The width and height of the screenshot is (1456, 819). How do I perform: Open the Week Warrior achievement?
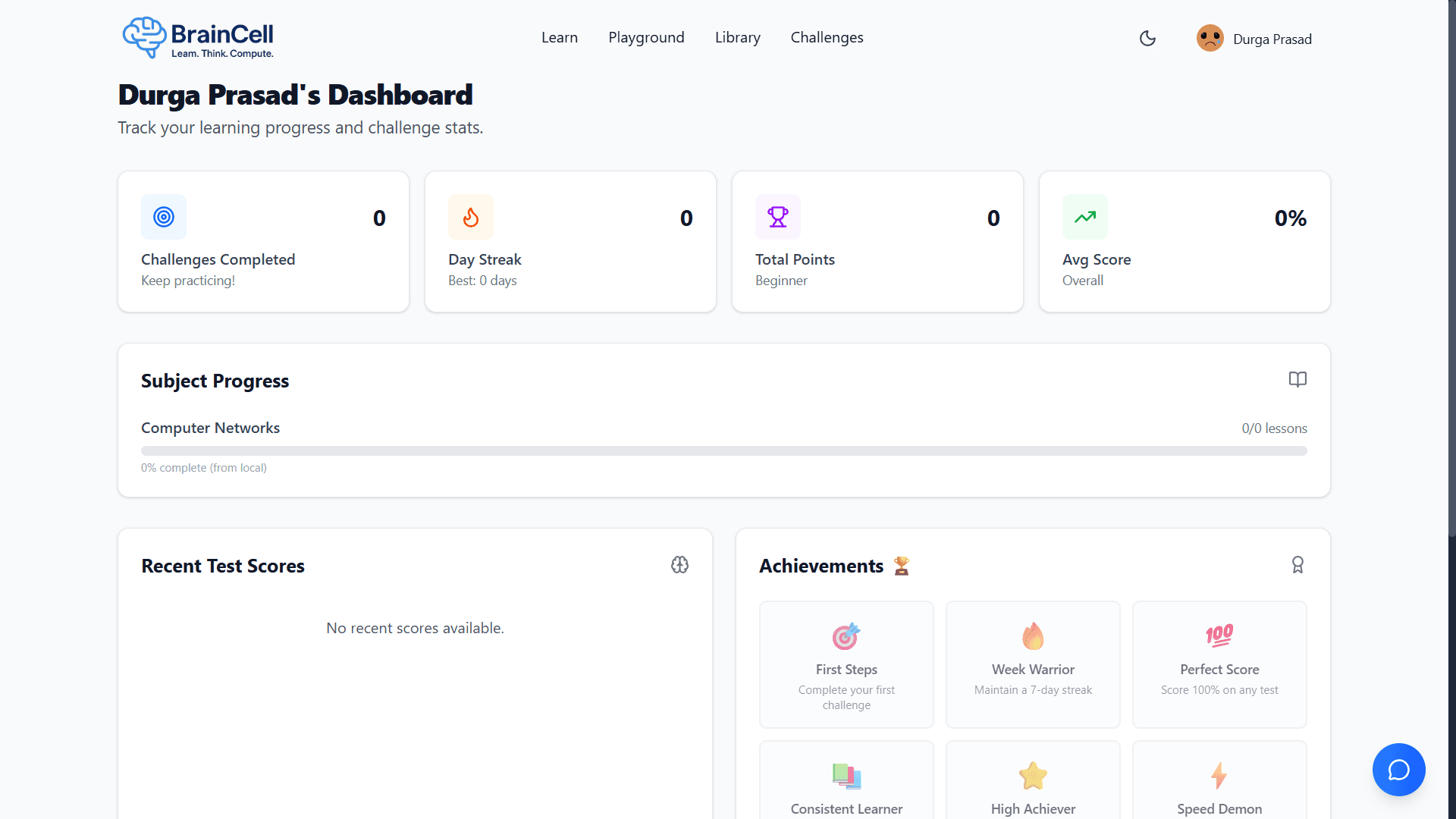[x=1033, y=664]
